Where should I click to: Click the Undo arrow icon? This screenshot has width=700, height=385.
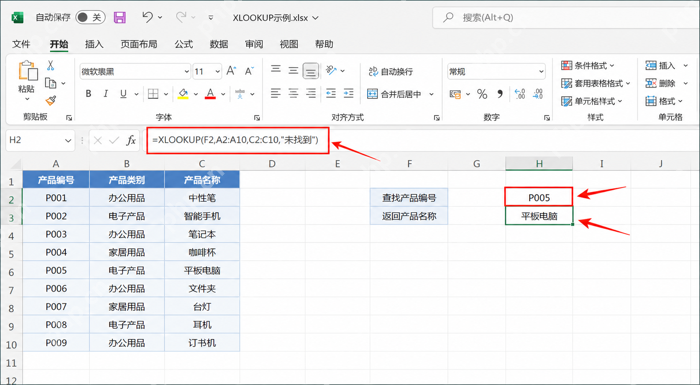147,17
